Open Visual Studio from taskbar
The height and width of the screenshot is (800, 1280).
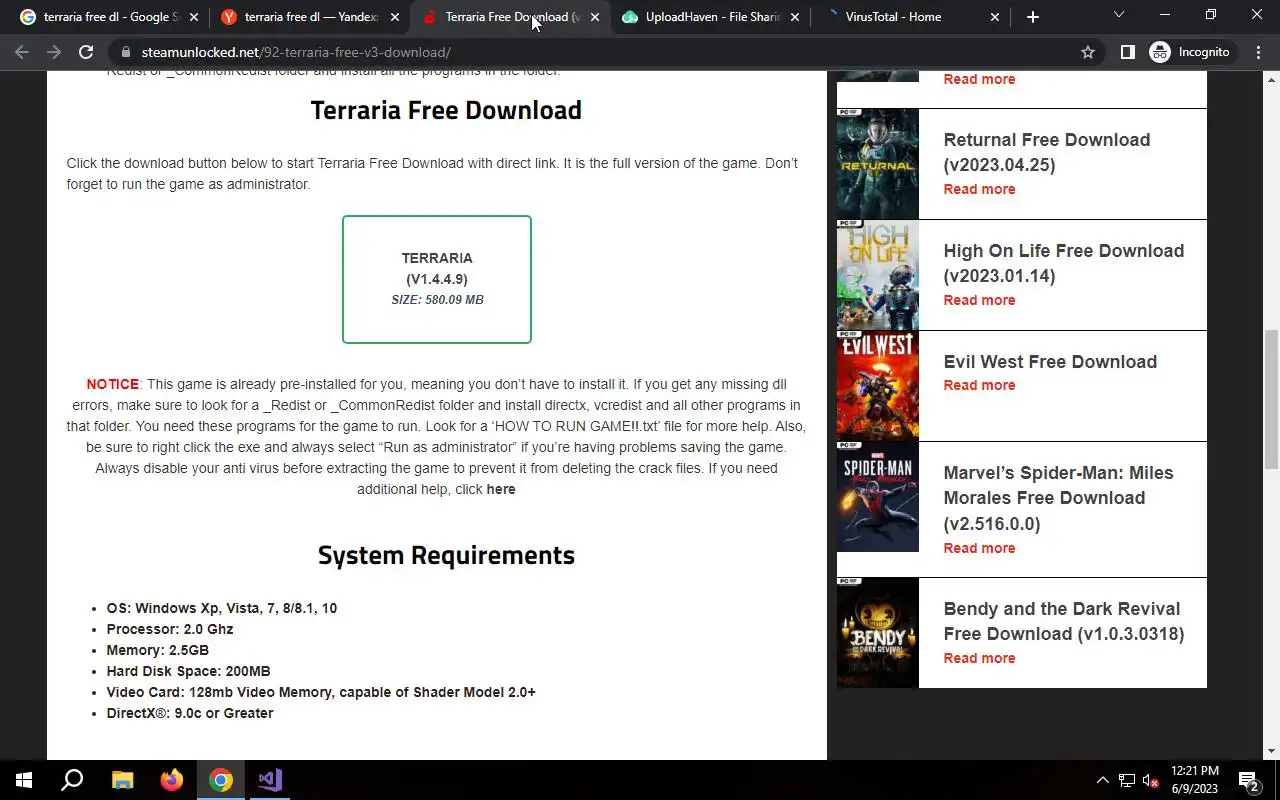pos(270,780)
